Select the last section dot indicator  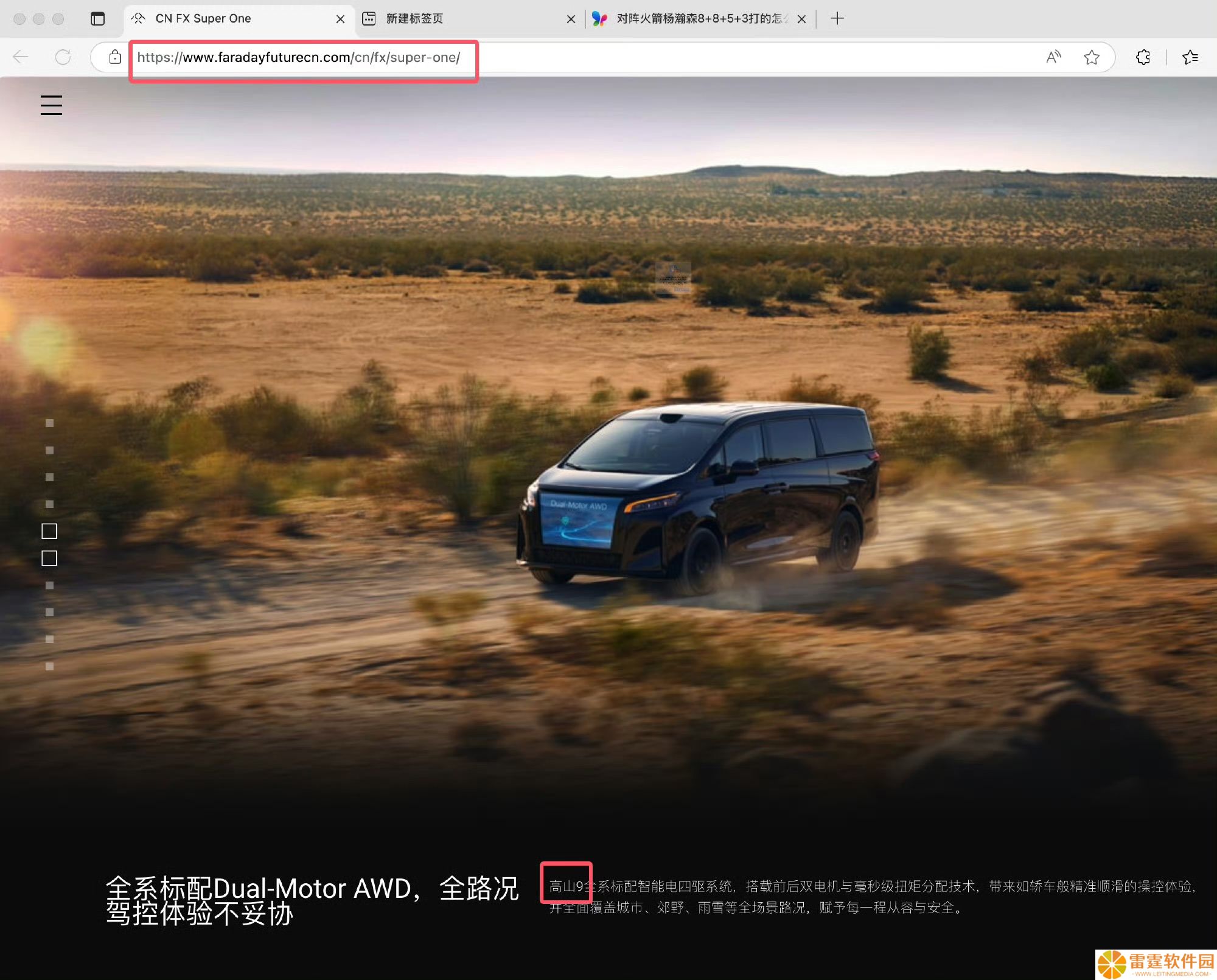click(49, 667)
